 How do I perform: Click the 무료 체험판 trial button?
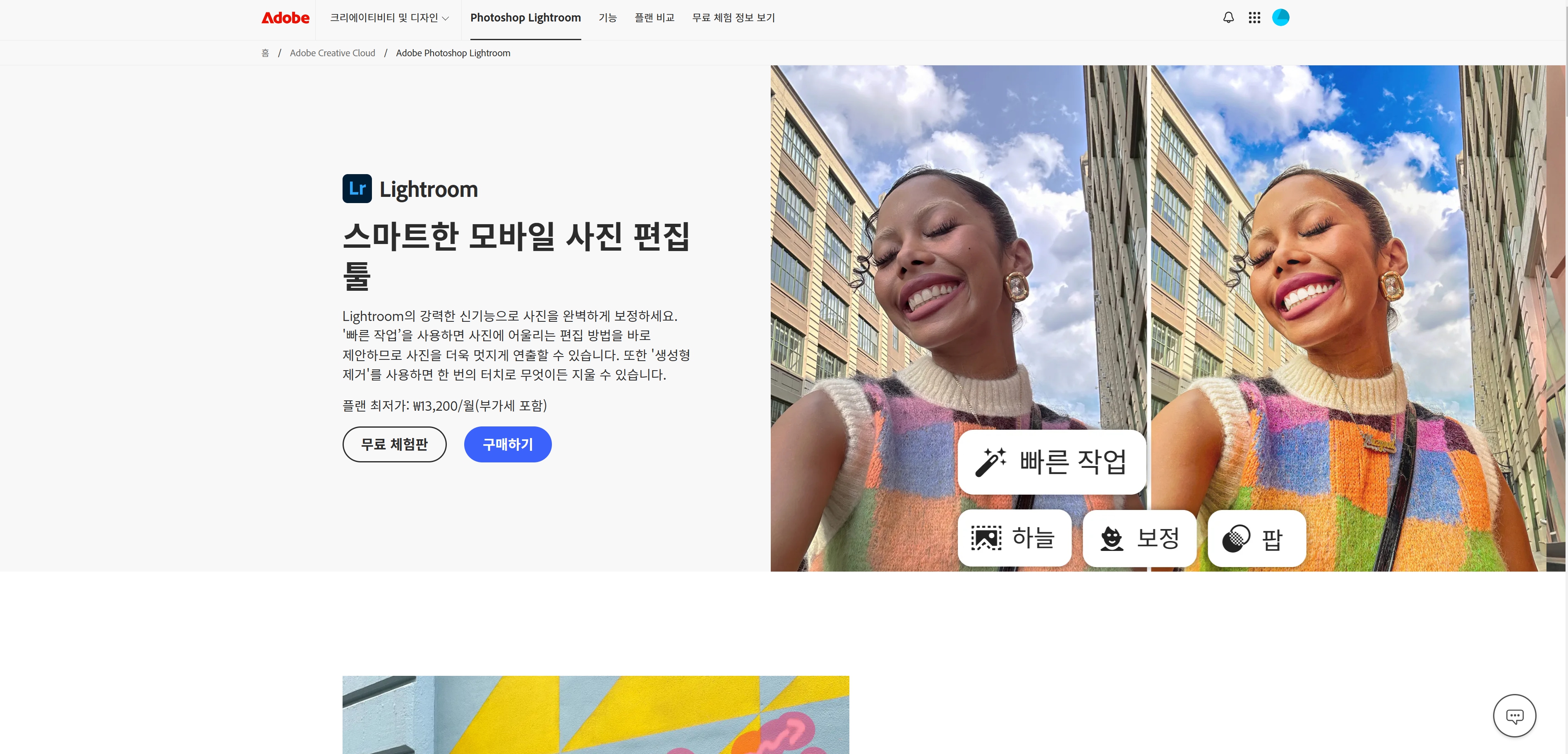(394, 444)
